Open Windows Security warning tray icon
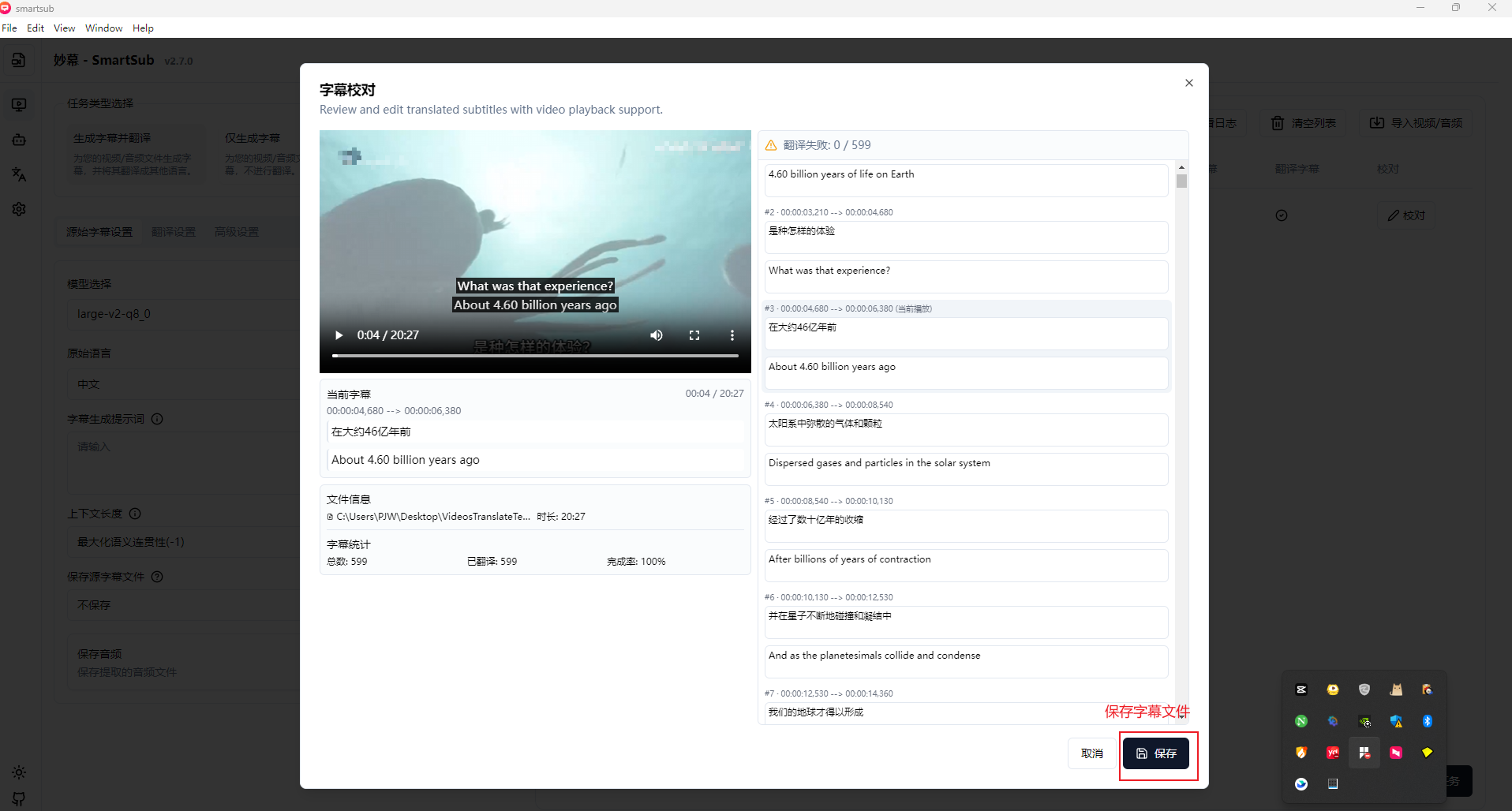Image resolution: width=1512 pixels, height=811 pixels. tap(1396, 721)
